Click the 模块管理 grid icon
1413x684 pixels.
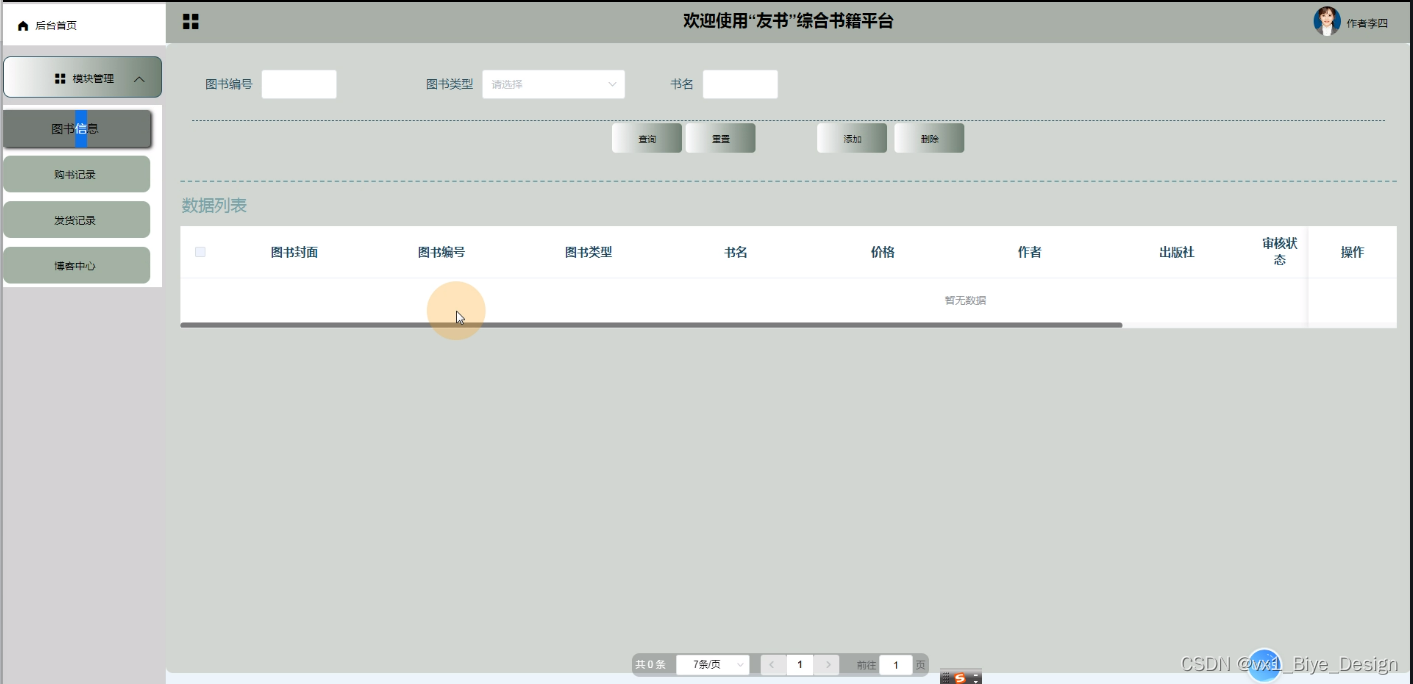coord(60,78)
